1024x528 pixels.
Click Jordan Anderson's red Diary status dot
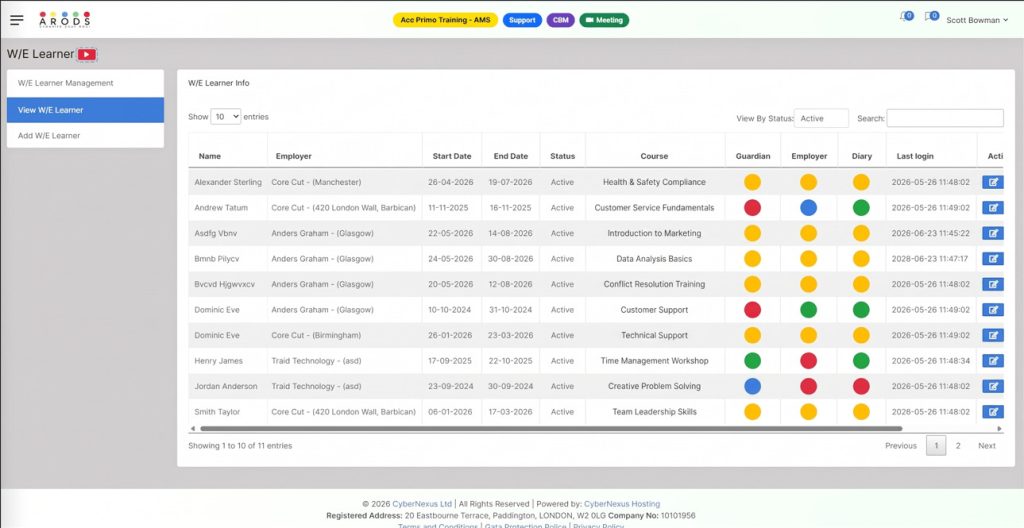(x=861, y=386)
